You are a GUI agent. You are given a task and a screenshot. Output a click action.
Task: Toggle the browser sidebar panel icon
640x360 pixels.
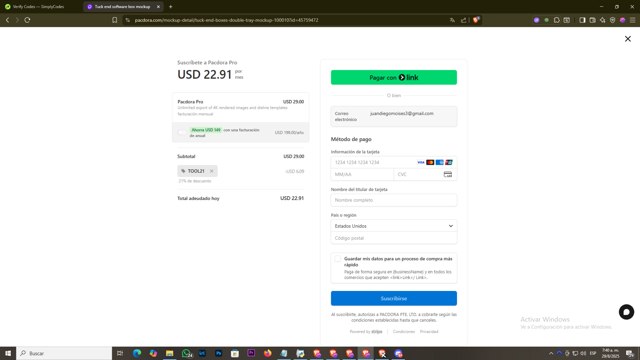pyautogui.click(x=582, y=20)
